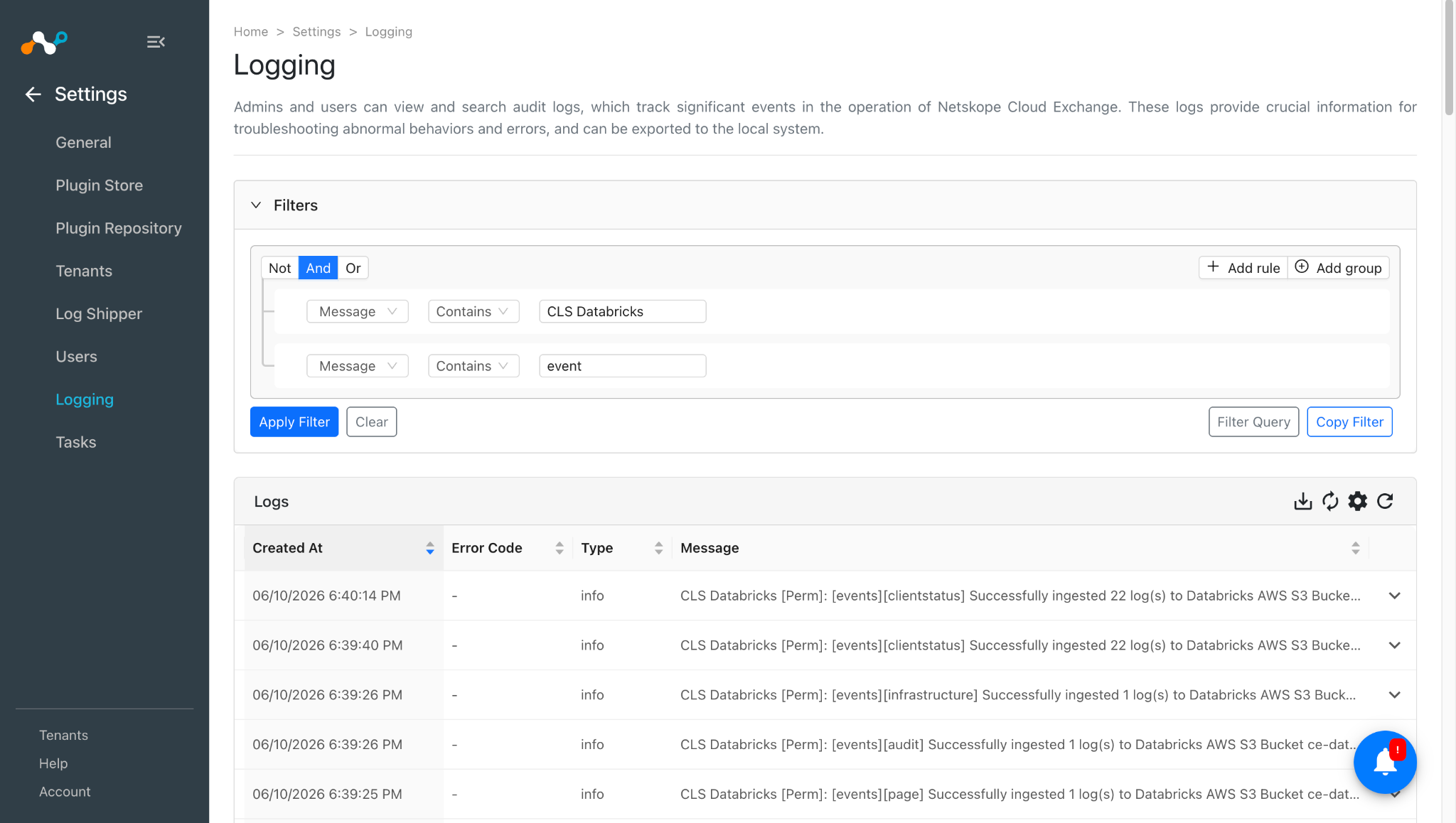Viewport: 1456px width, 823px height.
Task: Open Contains operator dropdown in second rule
Action: pyautogui.click(x=473, y=366)
